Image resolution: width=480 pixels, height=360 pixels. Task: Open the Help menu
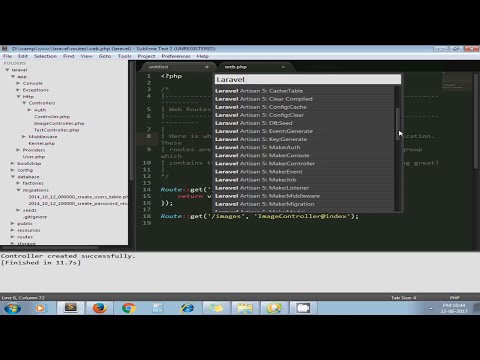pos(202,56)
